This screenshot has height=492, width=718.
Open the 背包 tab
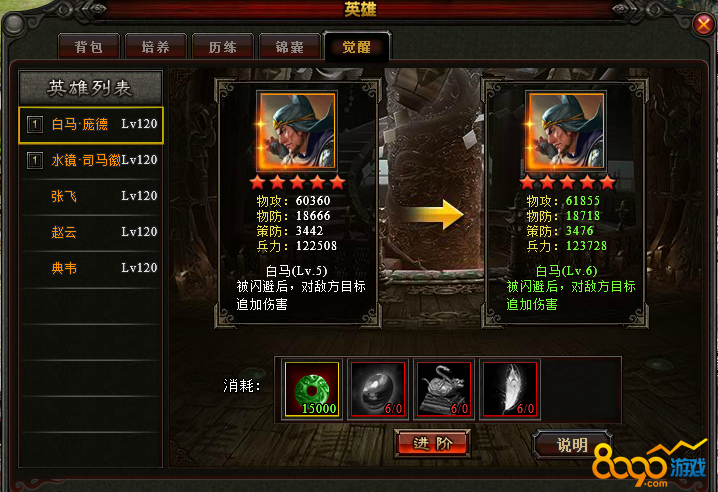[x=89, y=46]
